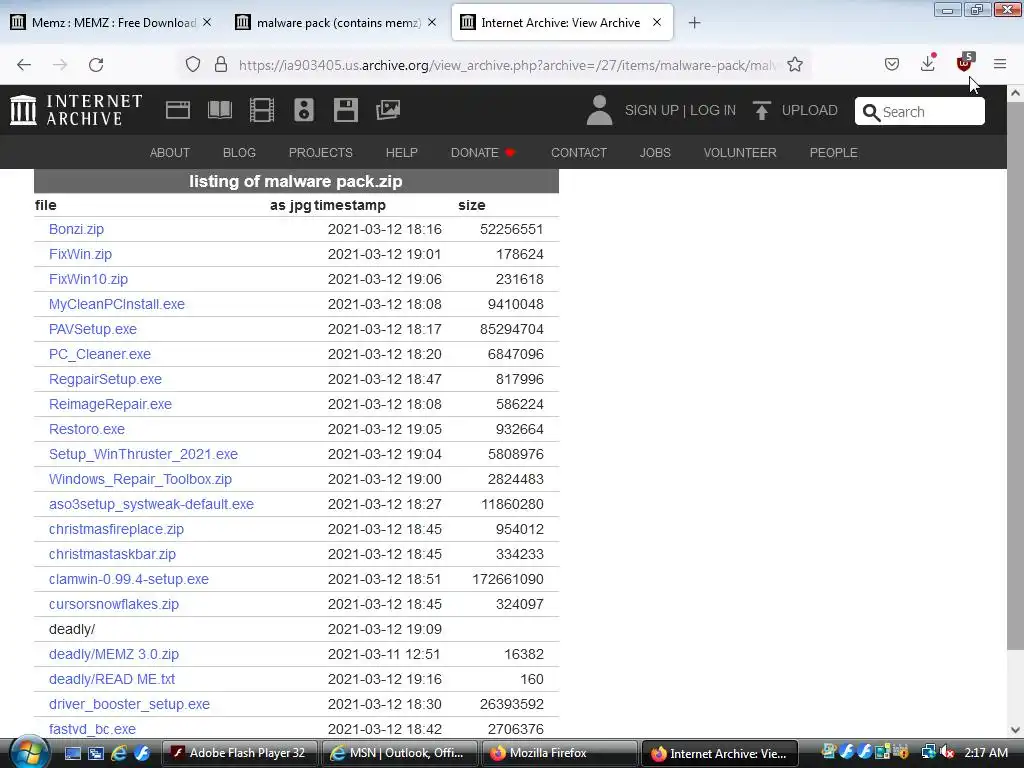Open christmasfireplace.zip file link
Viewport: 1024px width, 768px height.
(116, 529)
